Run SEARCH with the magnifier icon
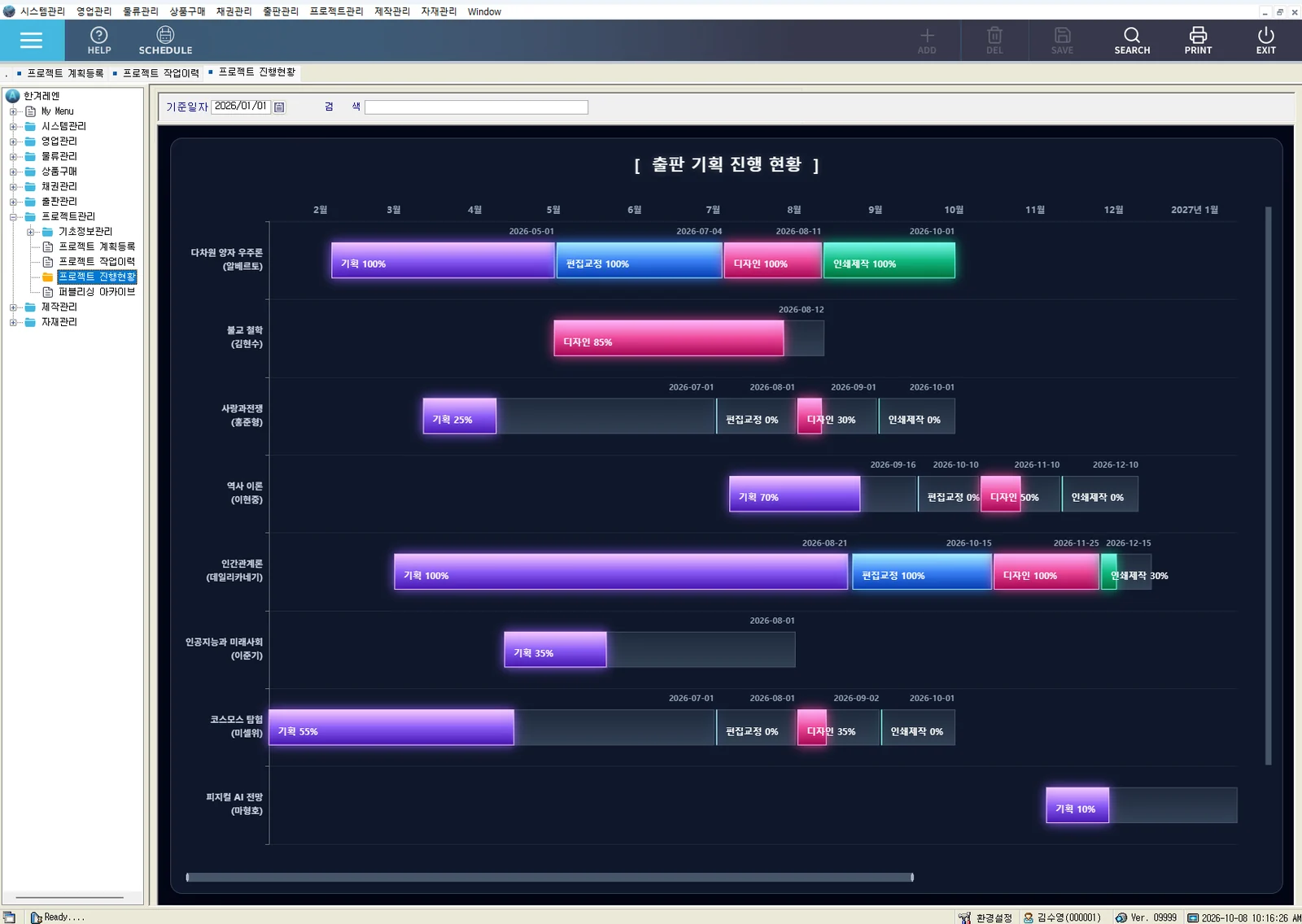 coord(1132,40)
